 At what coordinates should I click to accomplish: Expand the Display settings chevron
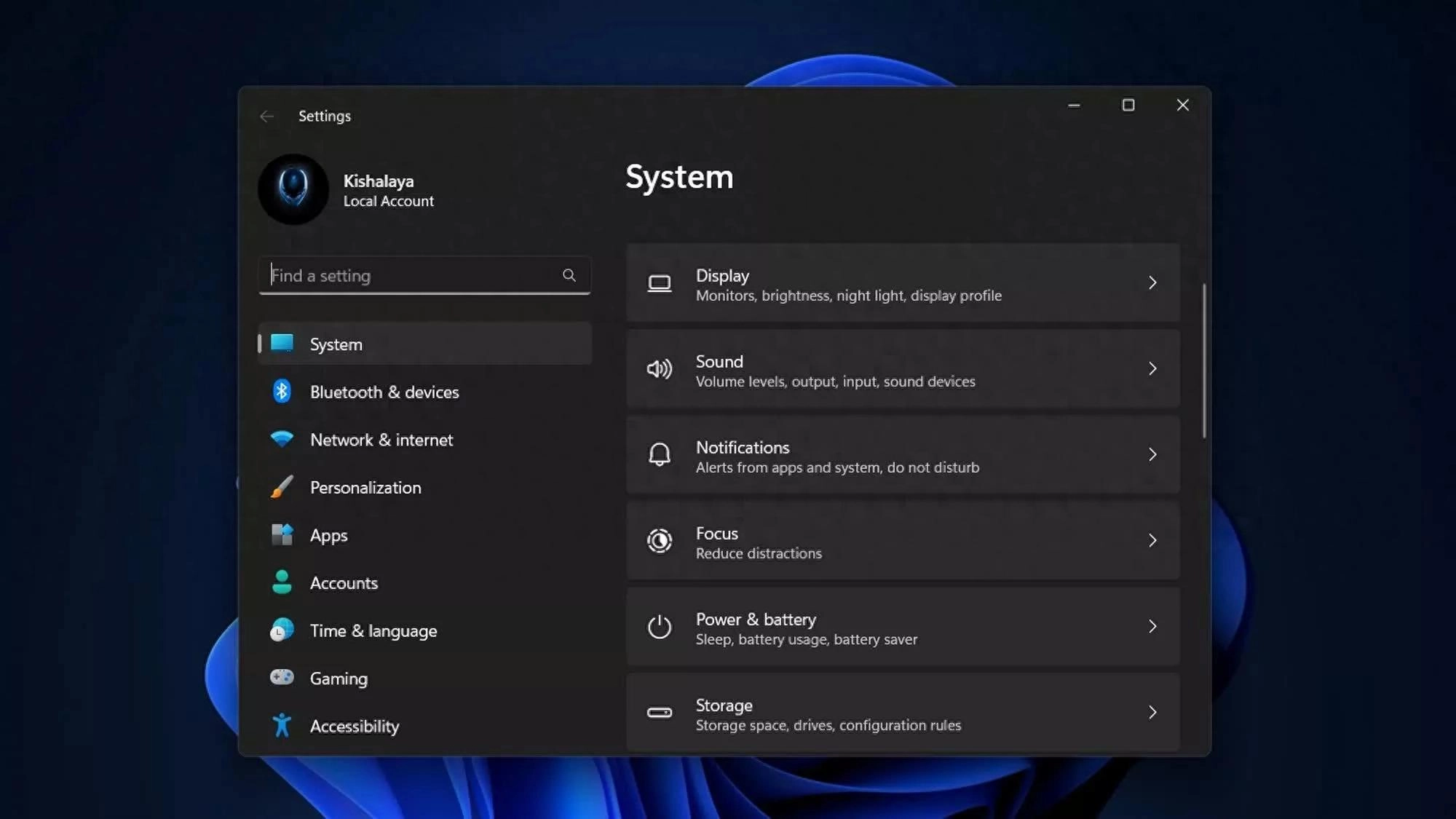coord(1152,283)
